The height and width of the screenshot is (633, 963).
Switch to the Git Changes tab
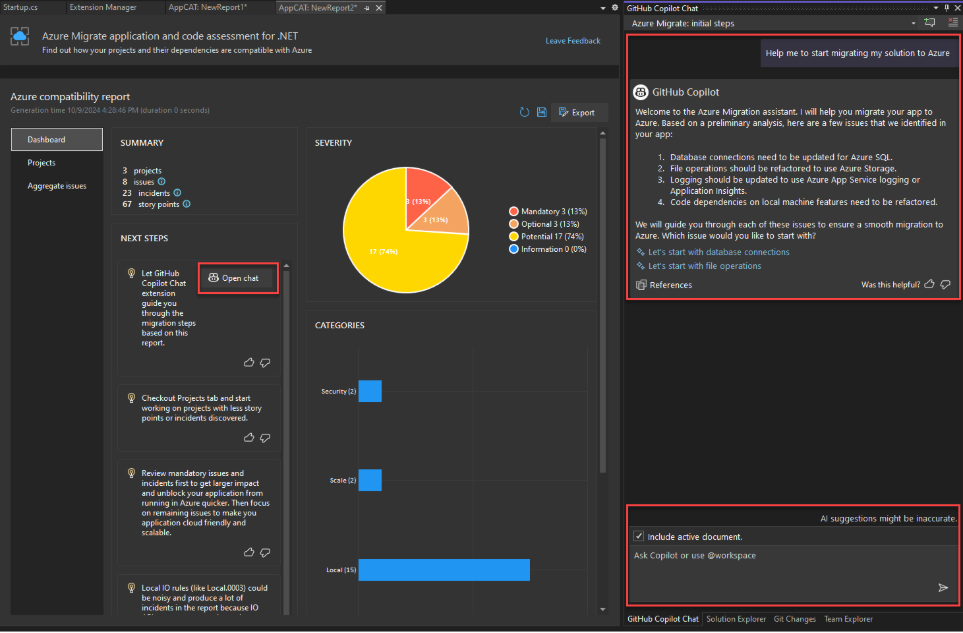pyautogui.click(x=794, y=619)
